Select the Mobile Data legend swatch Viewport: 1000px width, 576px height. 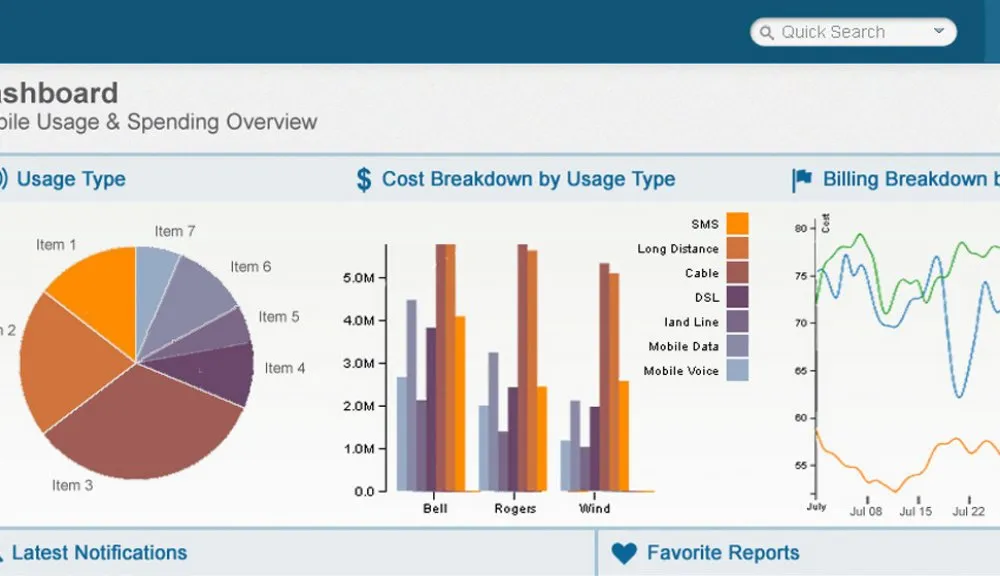(x=737, y=346)
